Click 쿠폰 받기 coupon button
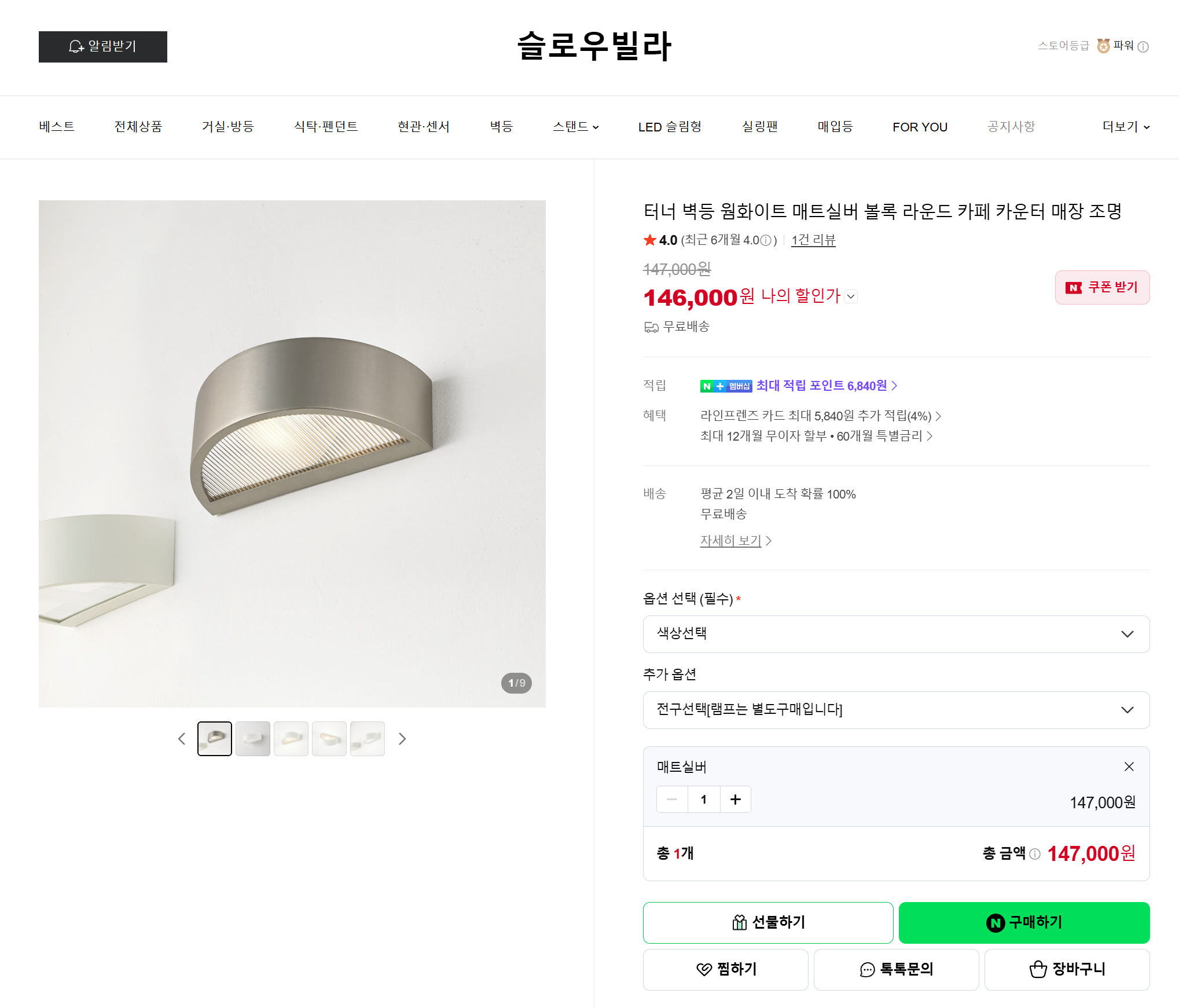1179x1008 pixels. pyautogui.click(x=1102, y=288)
